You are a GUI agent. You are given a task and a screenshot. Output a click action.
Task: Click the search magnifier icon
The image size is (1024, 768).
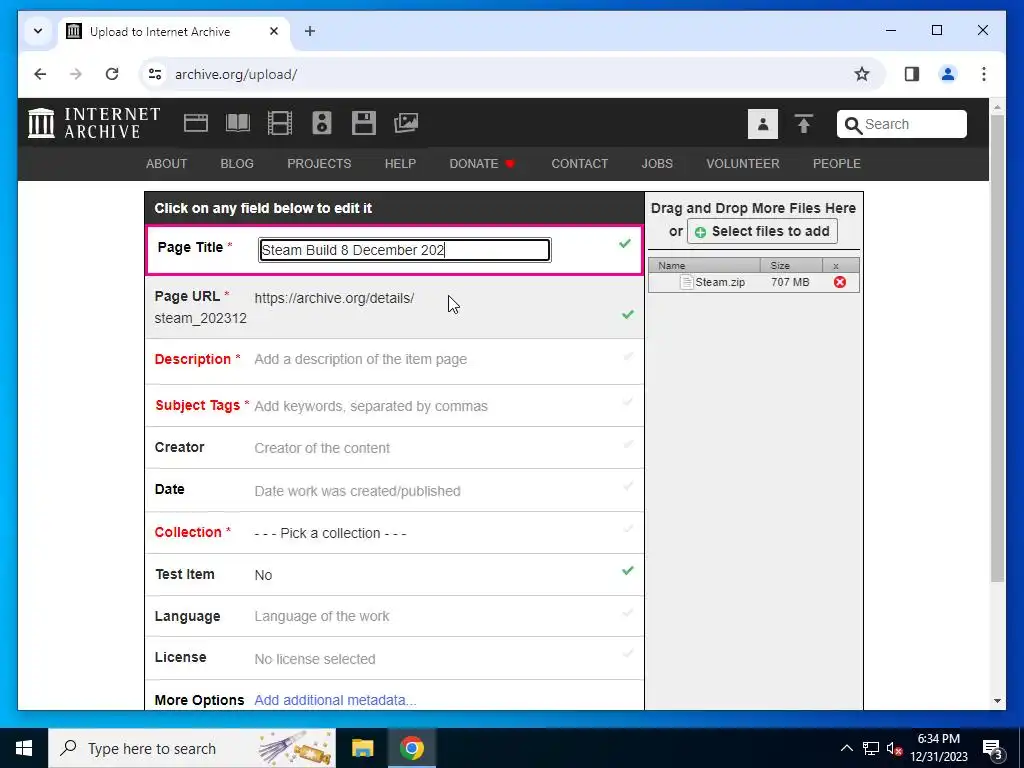[853, 125]
